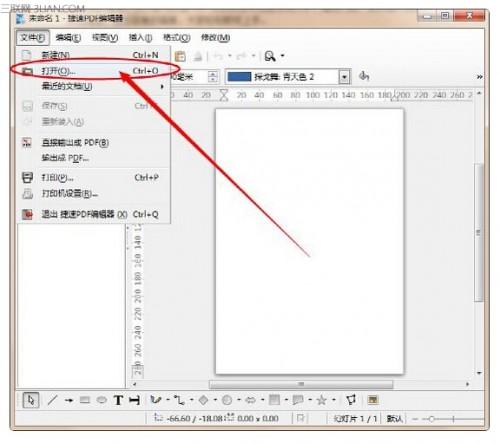
Task: Activate the Select arrow tool
Action: 31,400
